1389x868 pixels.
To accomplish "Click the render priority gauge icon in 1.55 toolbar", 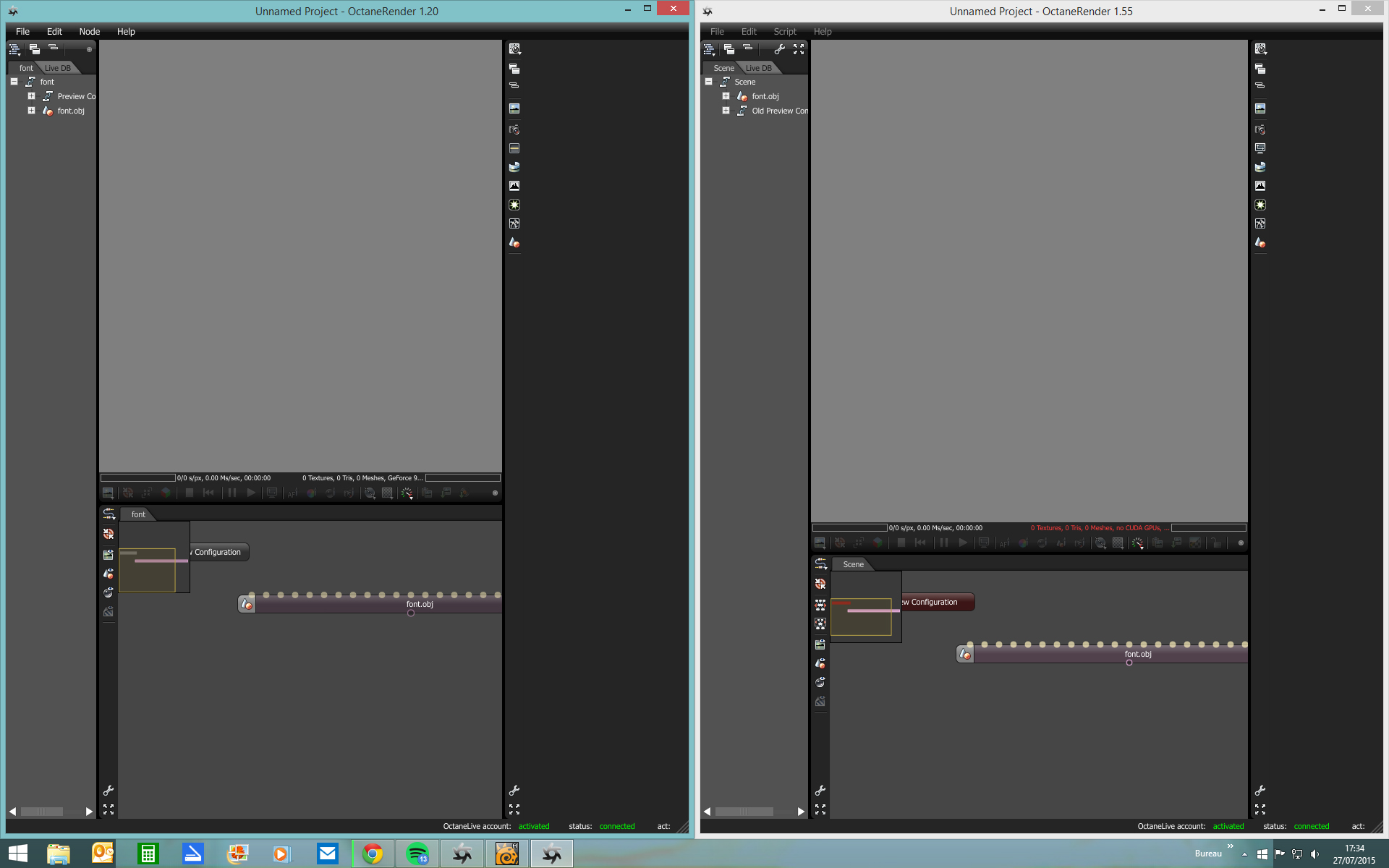I will 1137,542.
